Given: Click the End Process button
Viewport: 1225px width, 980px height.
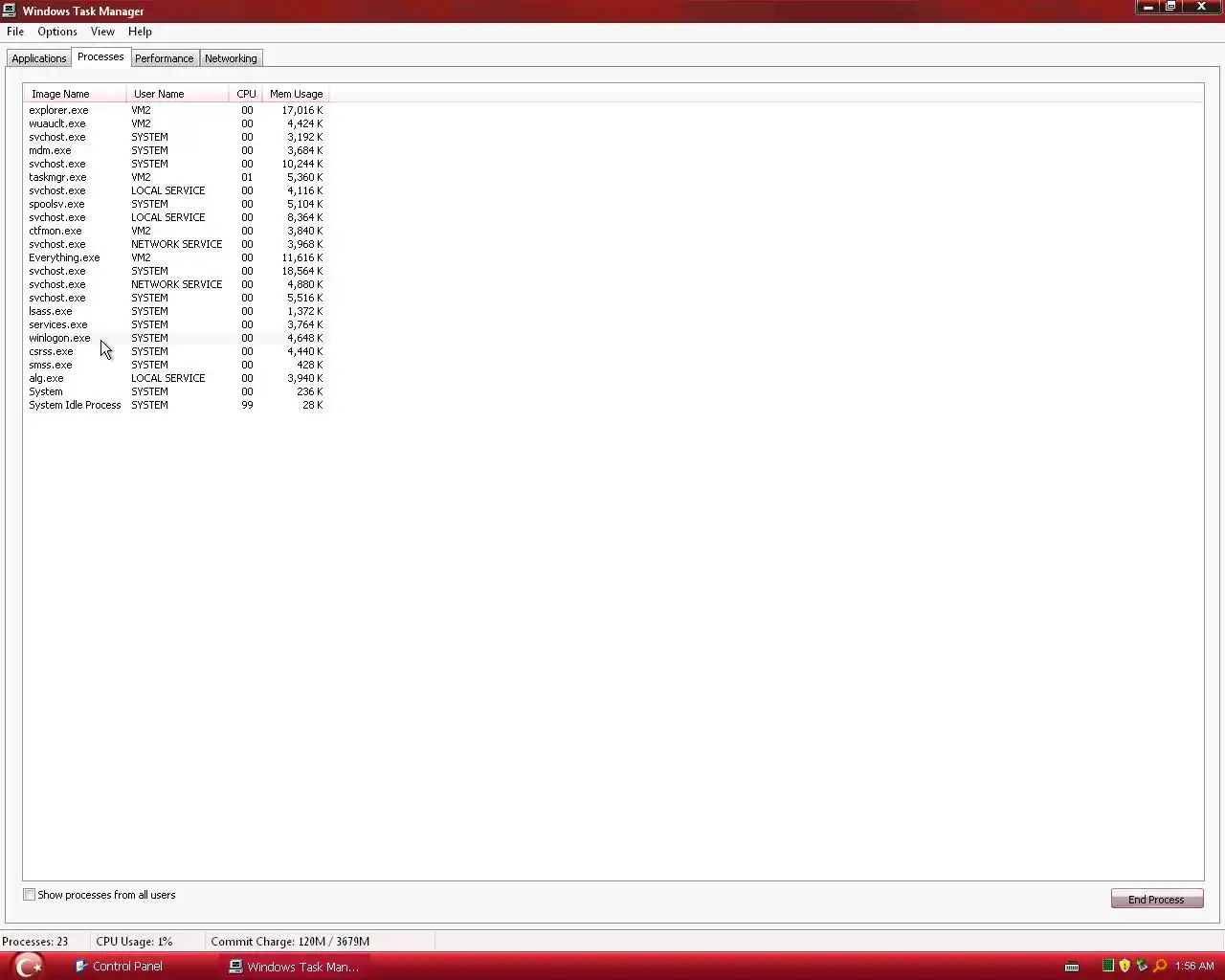Looking at the screenshot, I should (1156, 900).
